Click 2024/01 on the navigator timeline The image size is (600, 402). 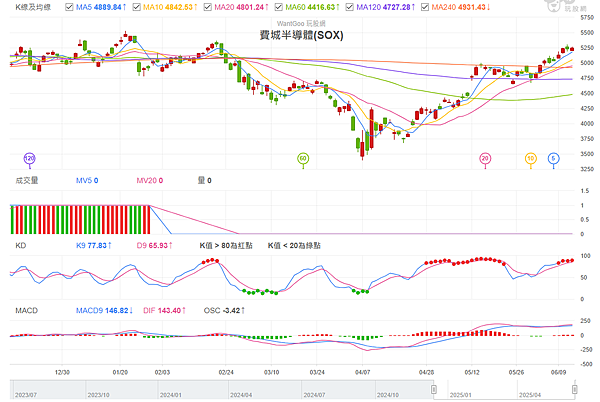[171, 395]
